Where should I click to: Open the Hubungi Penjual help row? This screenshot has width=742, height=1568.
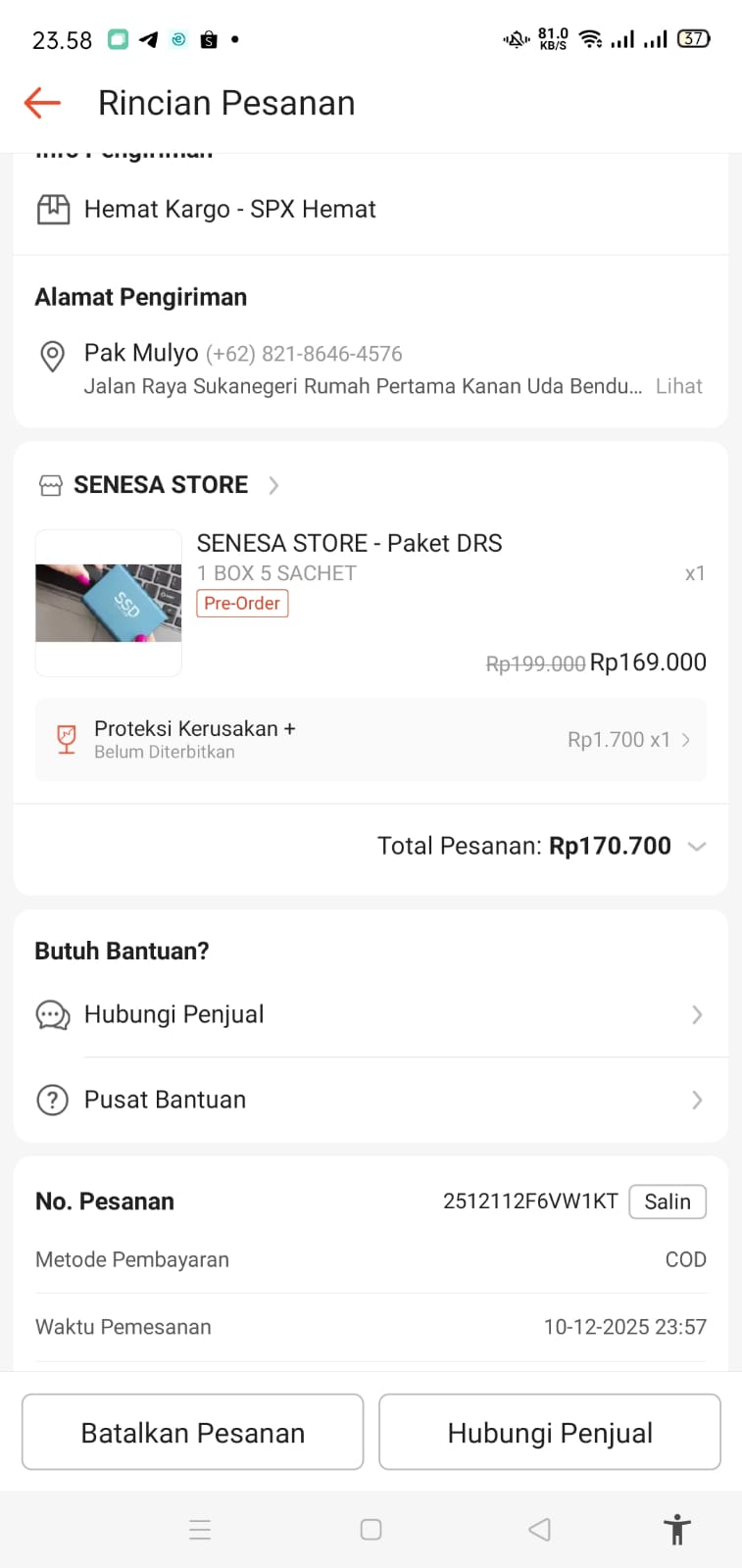click(372, 1015)
